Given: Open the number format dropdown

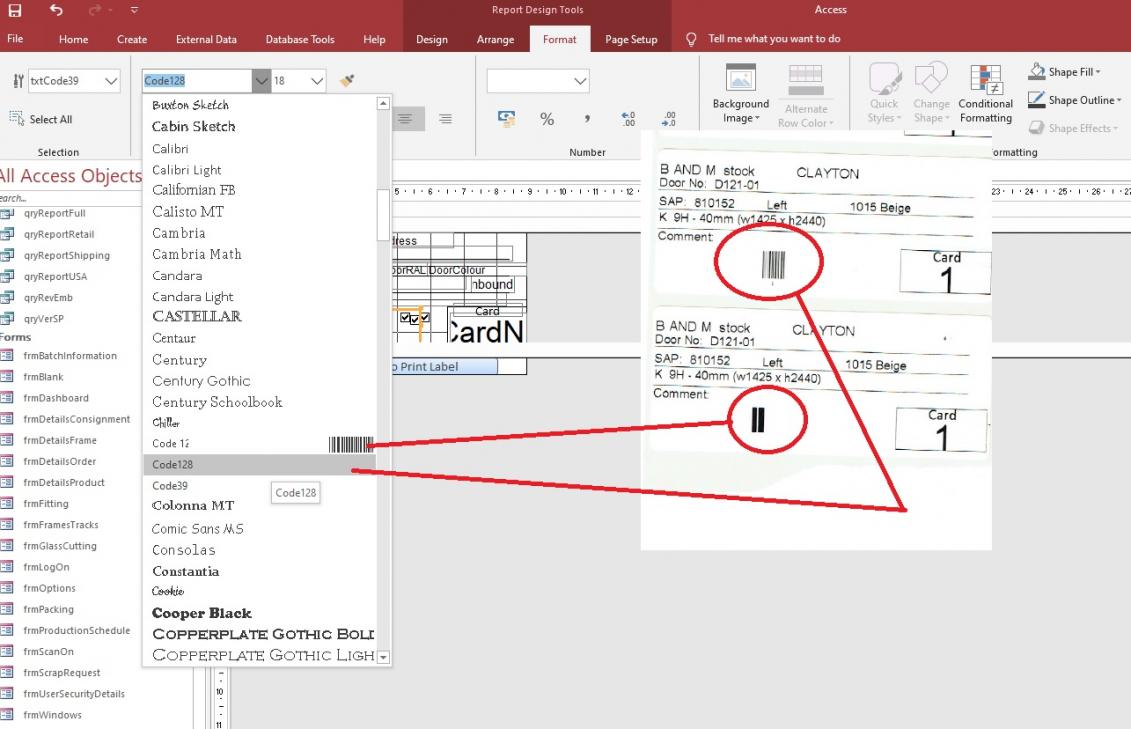Looking at the screenshot, I should [x=581, y=81].
